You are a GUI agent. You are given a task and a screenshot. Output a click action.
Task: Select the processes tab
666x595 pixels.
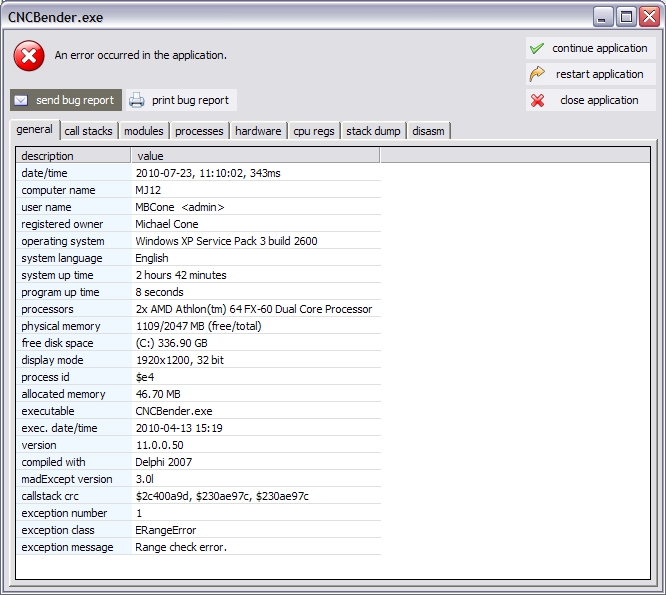pos(199,131)
